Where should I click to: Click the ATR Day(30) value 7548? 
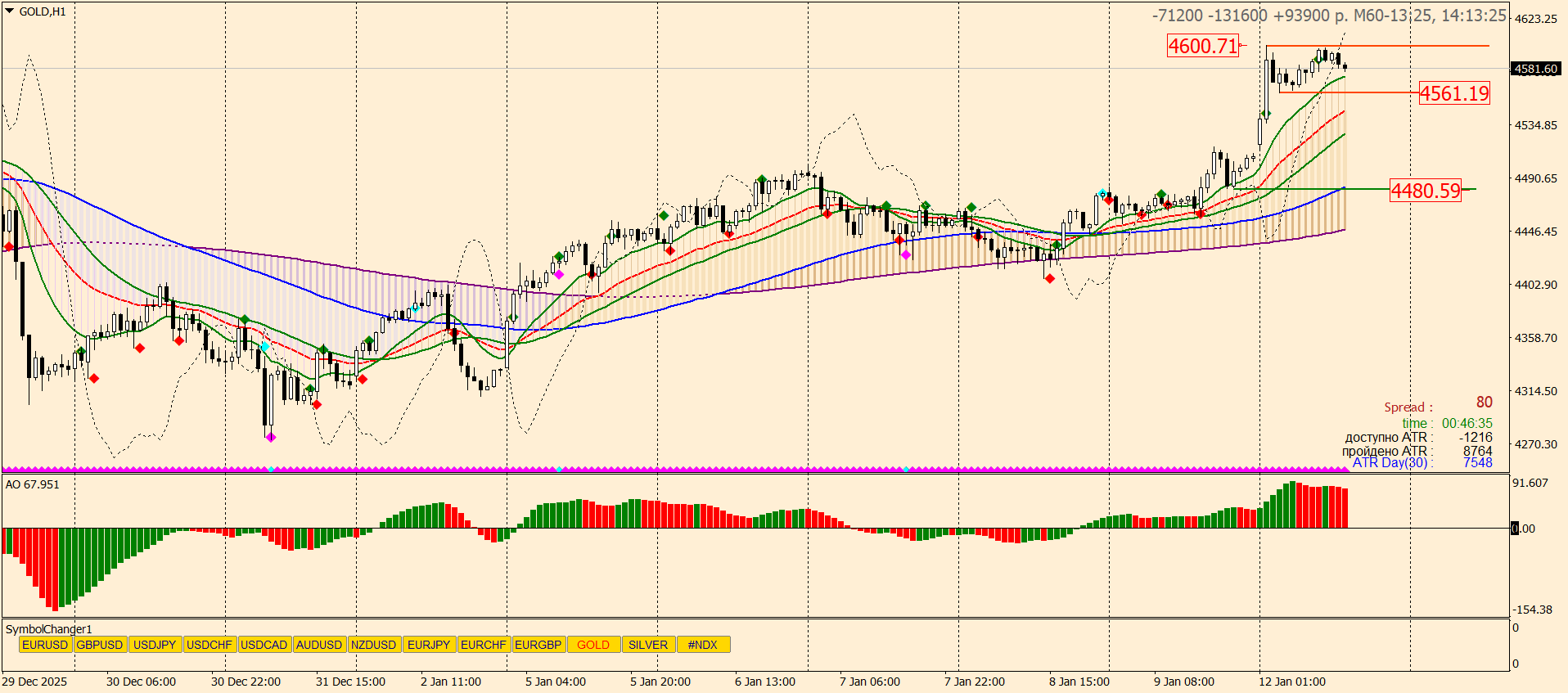(1478, 463)
